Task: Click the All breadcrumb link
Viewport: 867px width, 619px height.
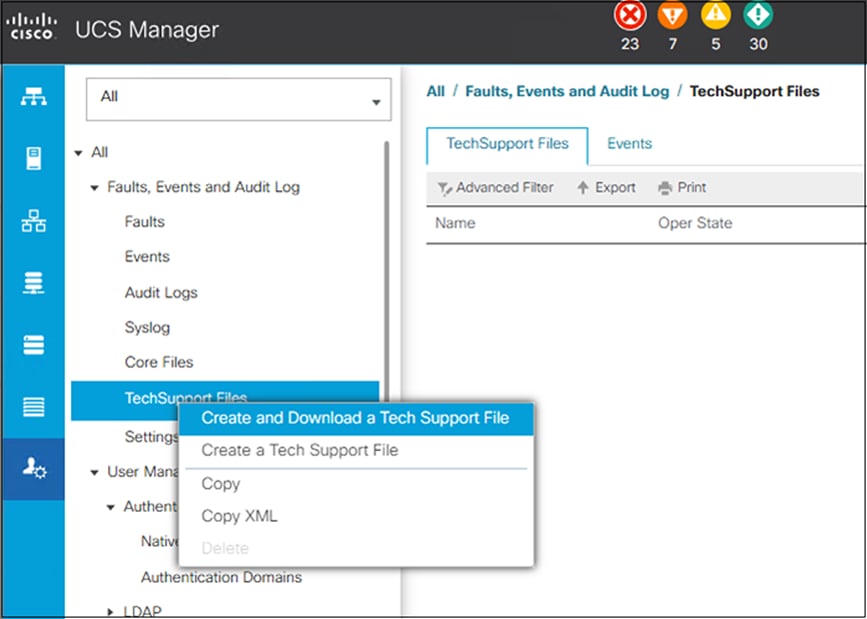Action: coord(436,91)
